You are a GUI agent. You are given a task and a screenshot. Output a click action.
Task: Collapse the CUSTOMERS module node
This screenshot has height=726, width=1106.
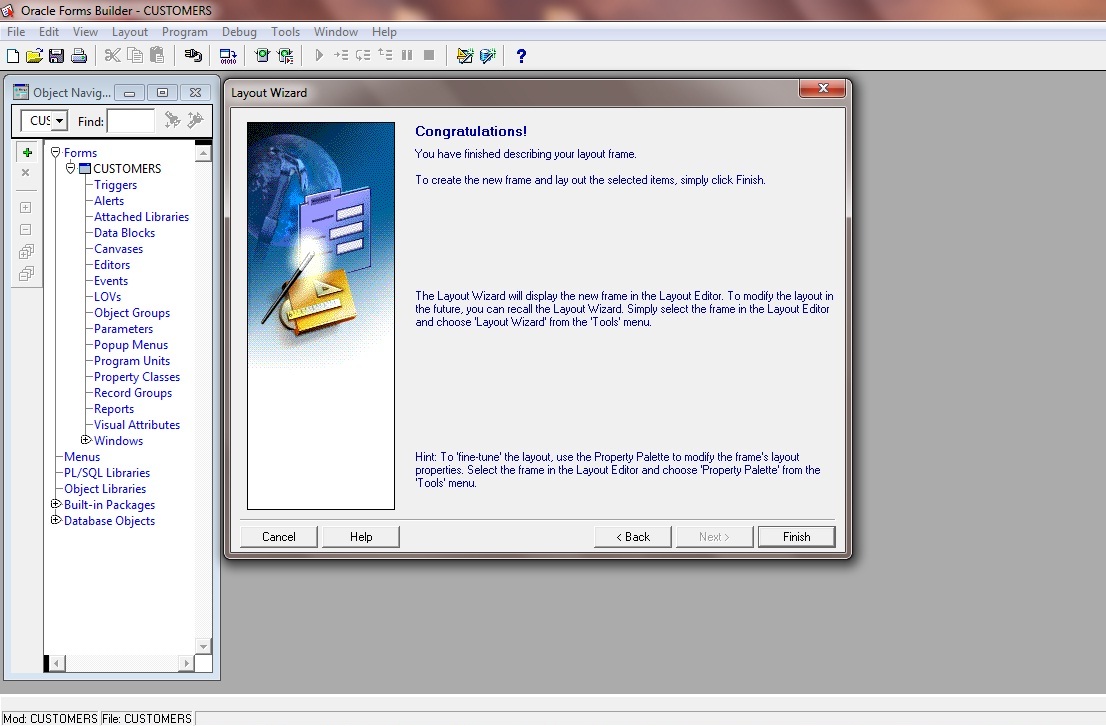[x=69, y=168]
